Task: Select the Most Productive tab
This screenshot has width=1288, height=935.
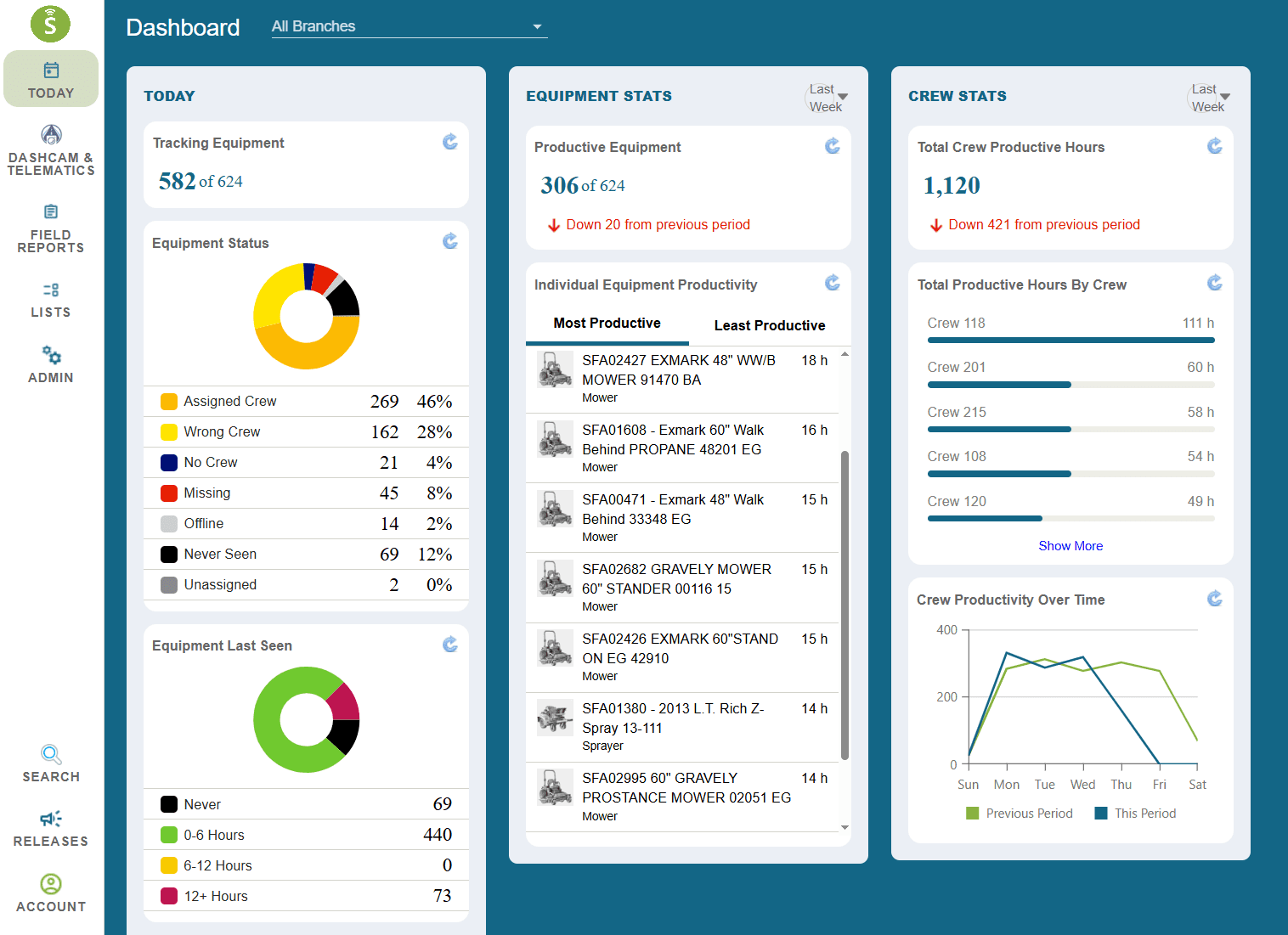Action: [607, 324]
